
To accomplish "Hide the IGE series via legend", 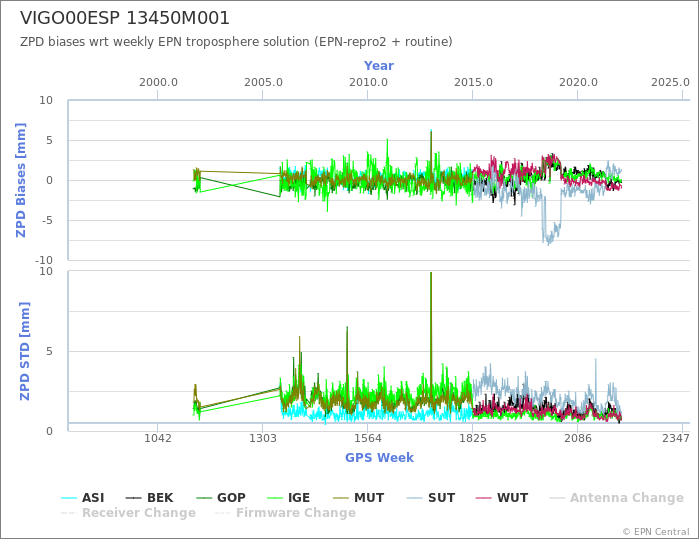I will [x=288, y=498].
